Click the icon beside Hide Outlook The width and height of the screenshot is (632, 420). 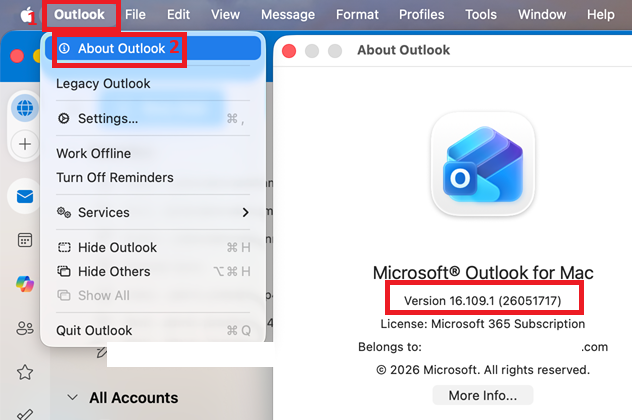[64, 247]
